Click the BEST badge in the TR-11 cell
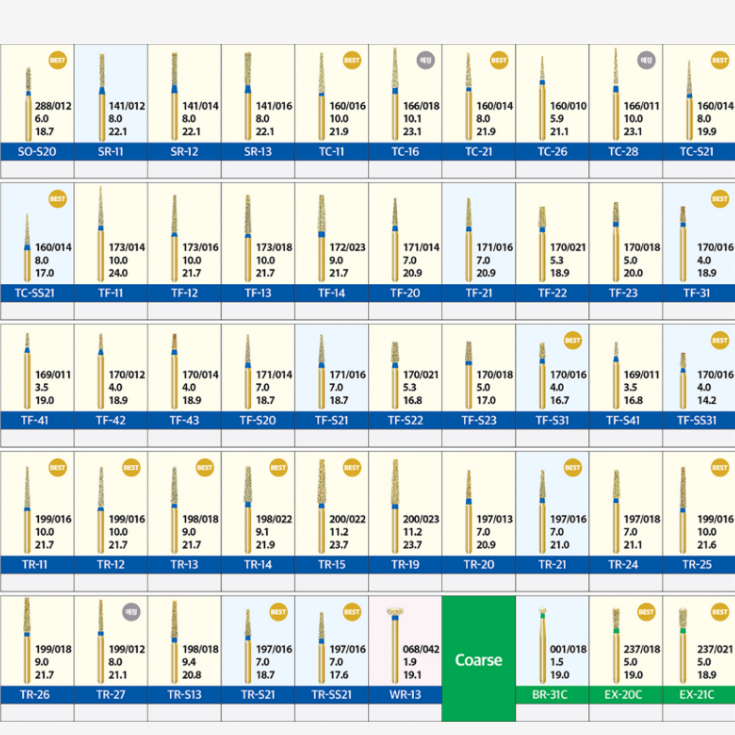This screenshot has height=735, width=735. 58,467
